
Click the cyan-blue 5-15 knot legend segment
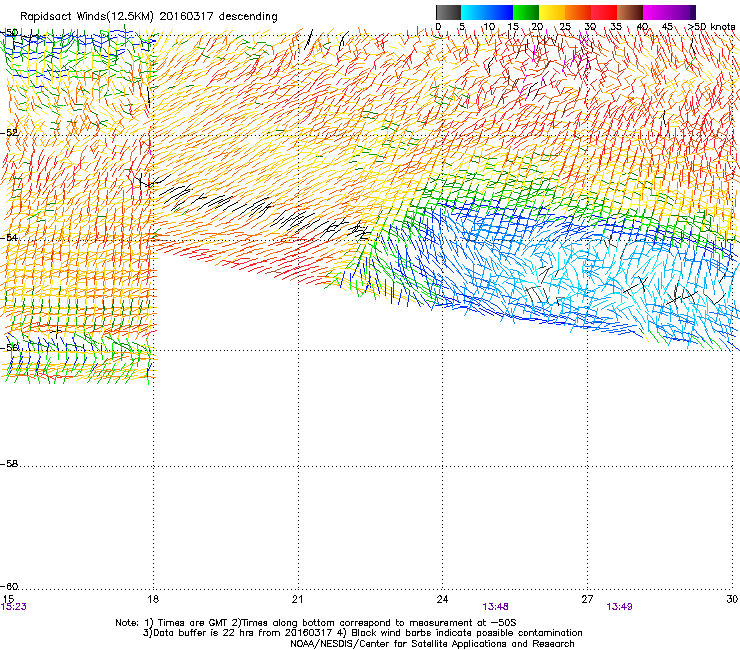(x=487, y=12)
